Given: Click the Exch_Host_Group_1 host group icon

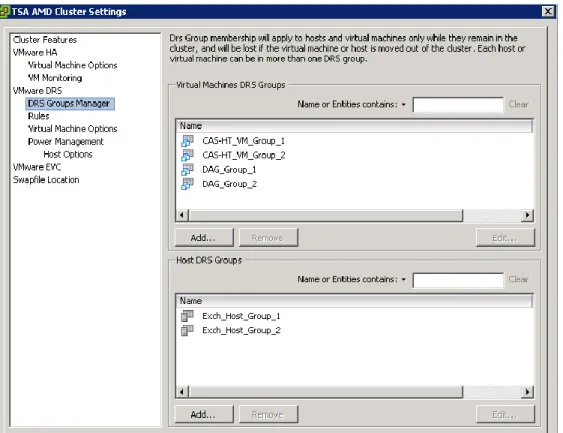Looking at the screenshot, I should 187,316.
